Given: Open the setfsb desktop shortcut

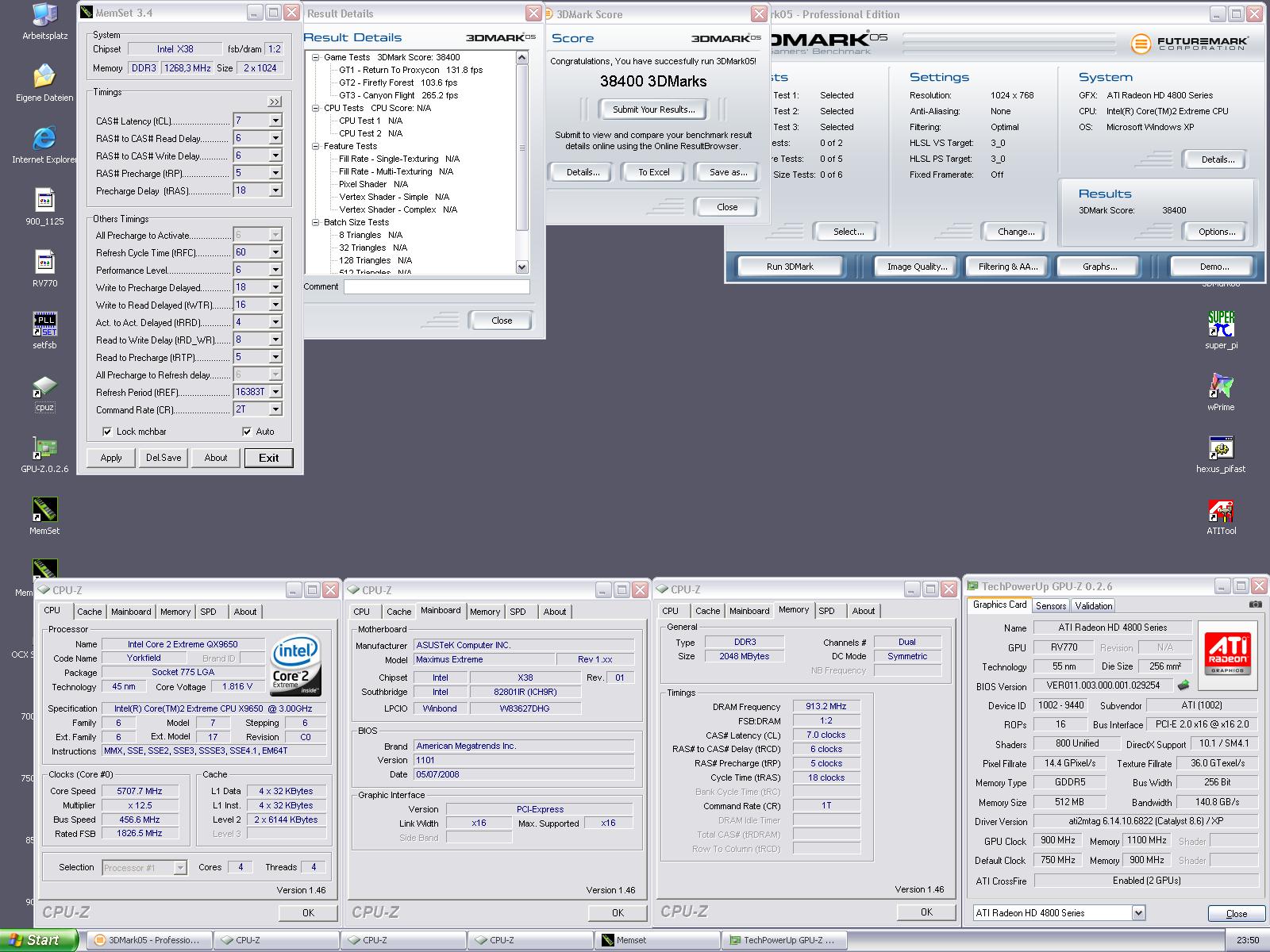Looking at the screenshot, I should [x=44, y=325].
